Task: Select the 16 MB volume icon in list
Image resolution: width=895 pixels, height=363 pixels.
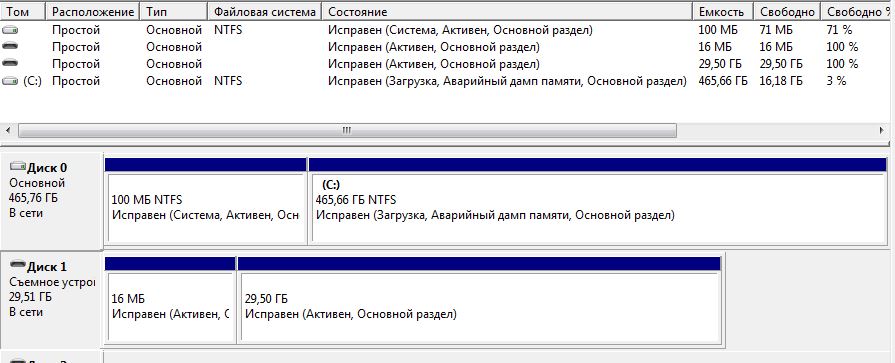Action: [x=10, y=47]
